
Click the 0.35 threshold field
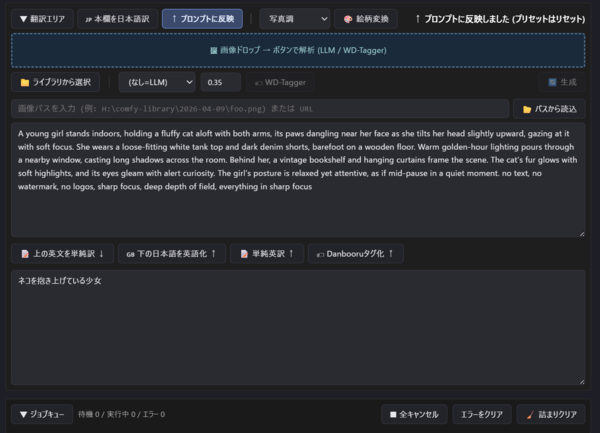coord(221,82)
